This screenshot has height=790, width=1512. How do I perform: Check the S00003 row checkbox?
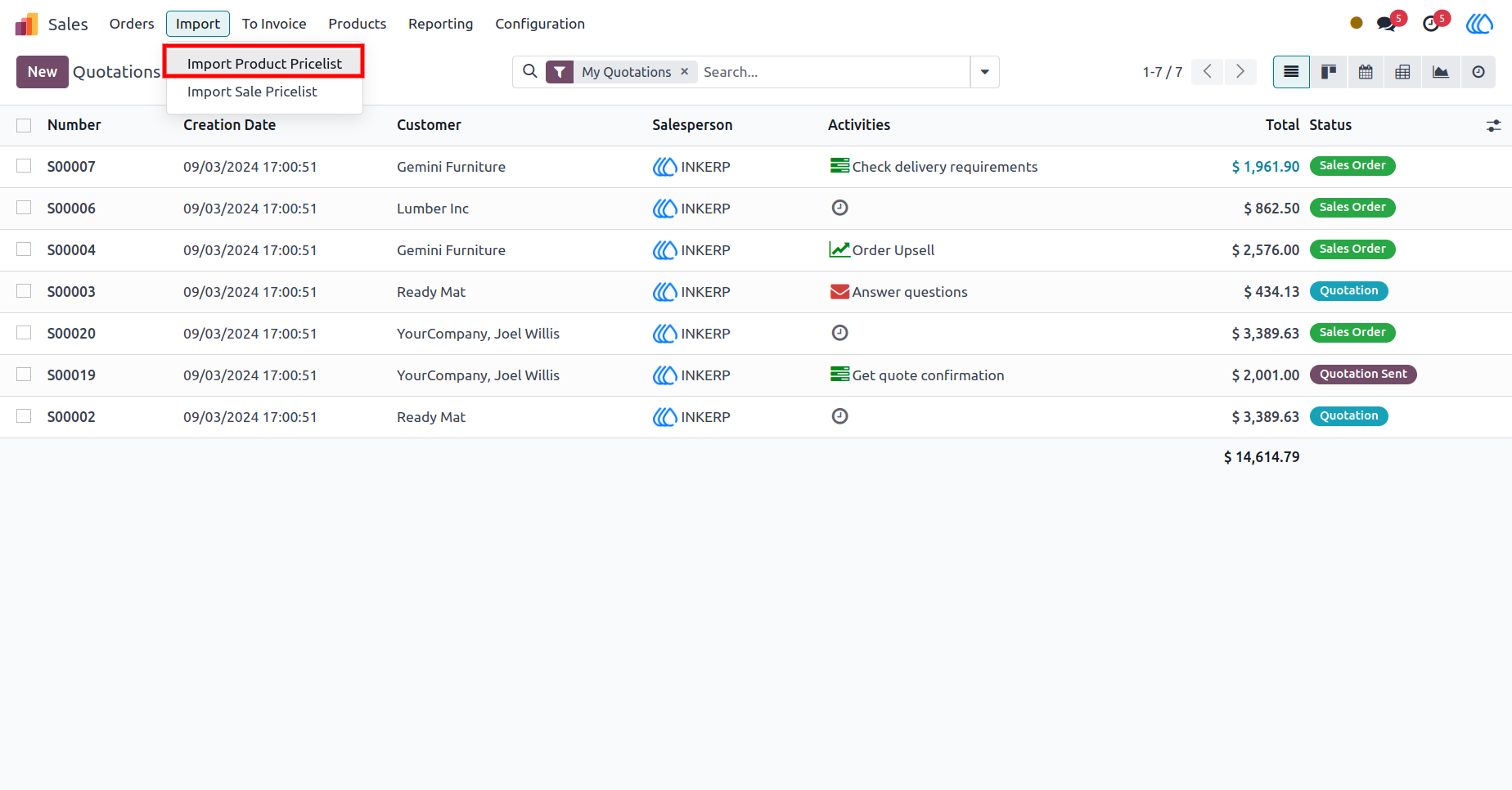[x=24, y=291]
